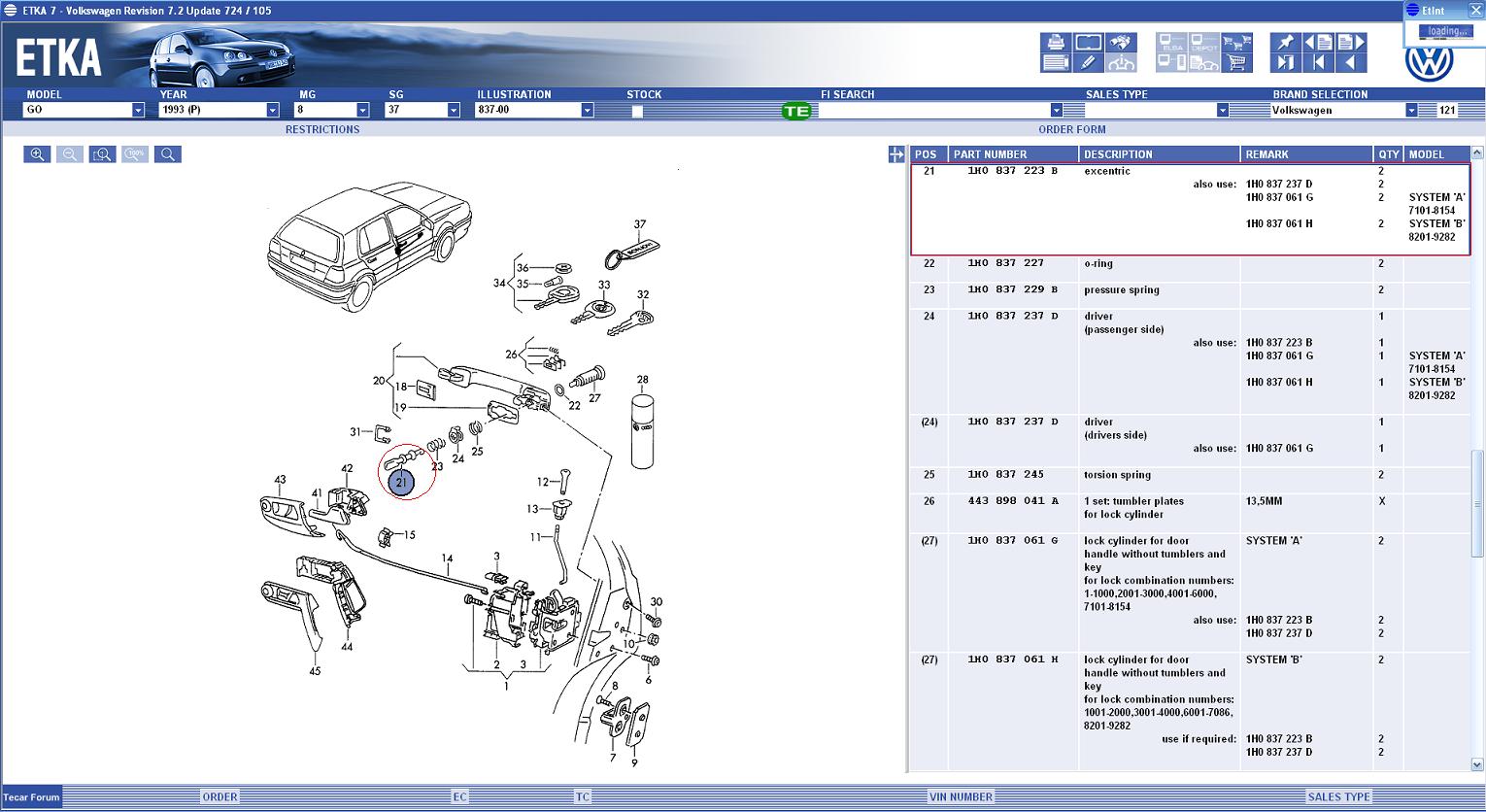1486x812 pixels.
Task: Open the ORDER FORM section
Action: coord(1072,129)
